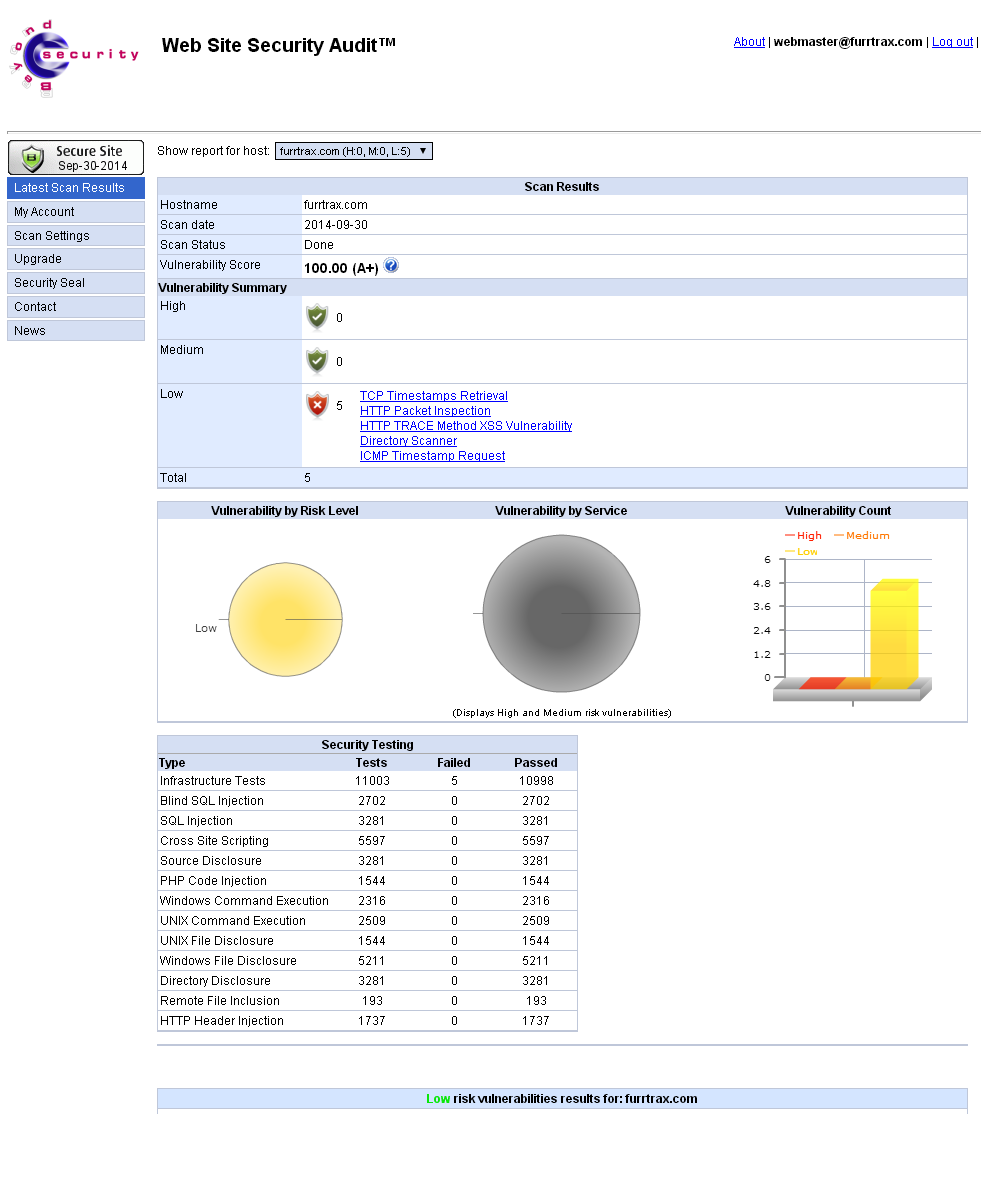The height and width of the screenshot is (1195, 981).
Task: Open HTTP TRACE Method XSS Vulnerability link
Action: [x=466, y=426]
